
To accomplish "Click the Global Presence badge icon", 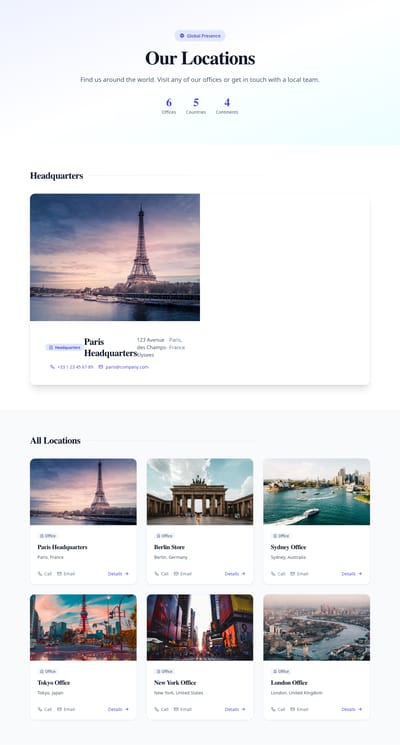I will tap(182, 36).
